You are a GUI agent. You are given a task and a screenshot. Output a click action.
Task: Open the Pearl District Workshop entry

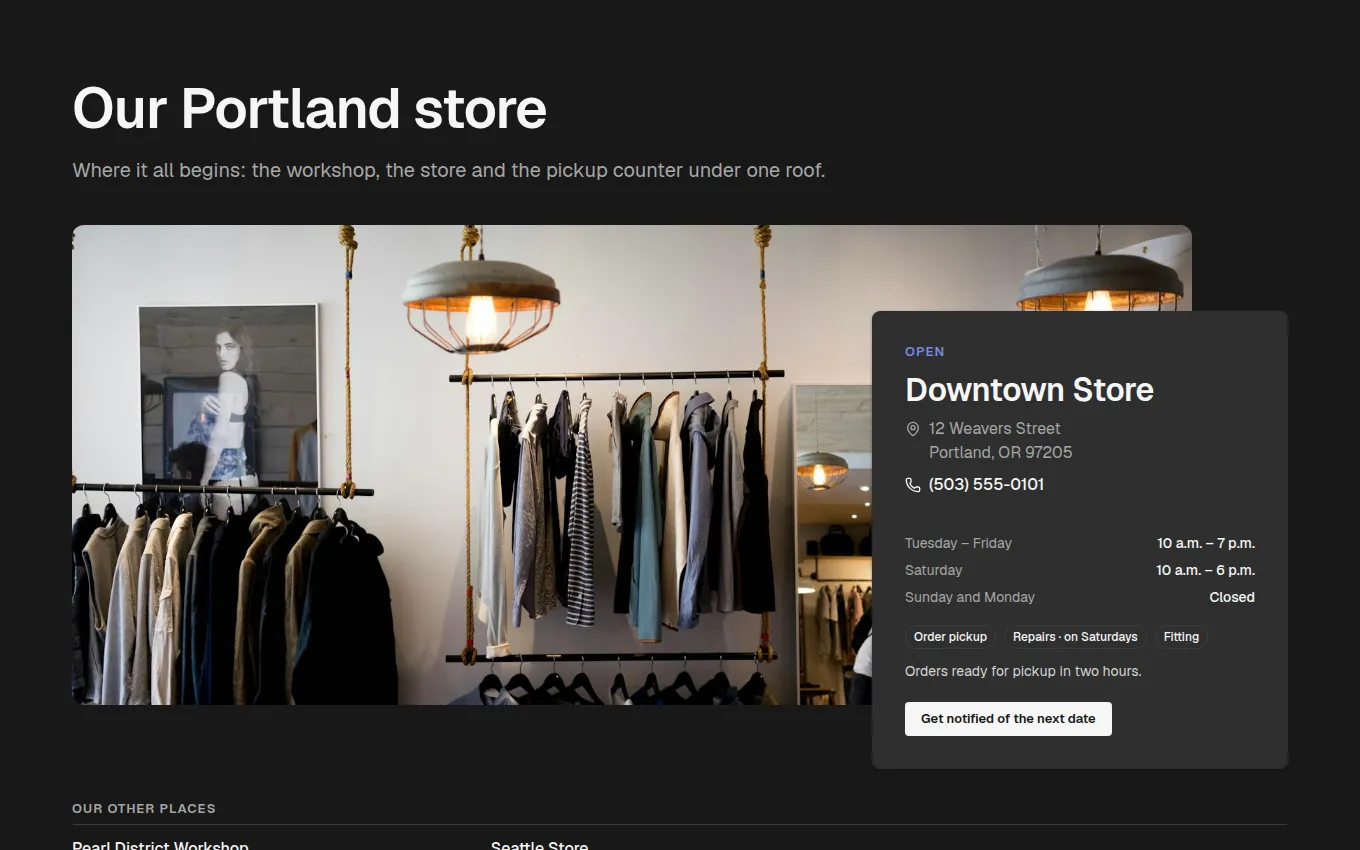tap(160, 845)
